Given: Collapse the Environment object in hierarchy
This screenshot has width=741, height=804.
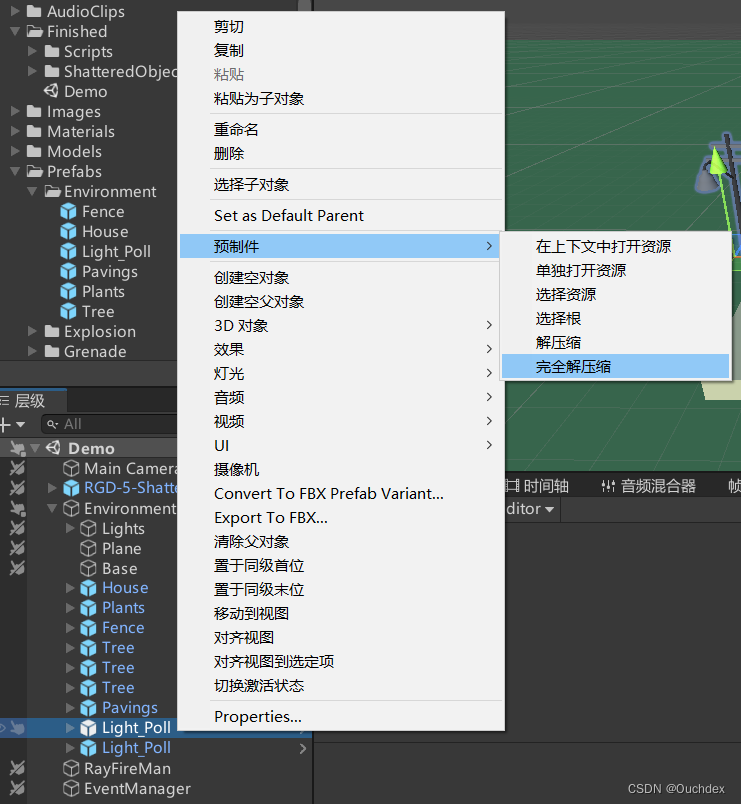Looking at the screenshot, I should 52,508.
